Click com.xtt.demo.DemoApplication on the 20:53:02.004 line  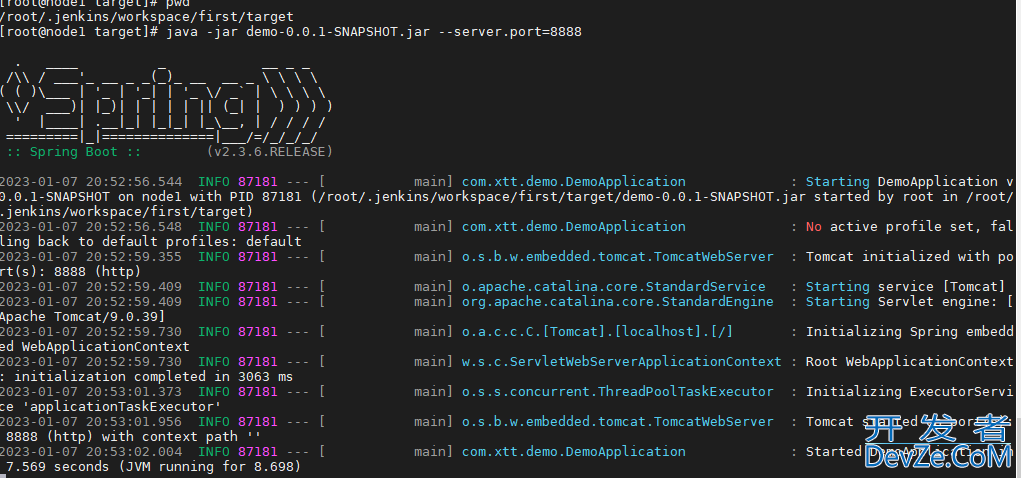(574, 451)
